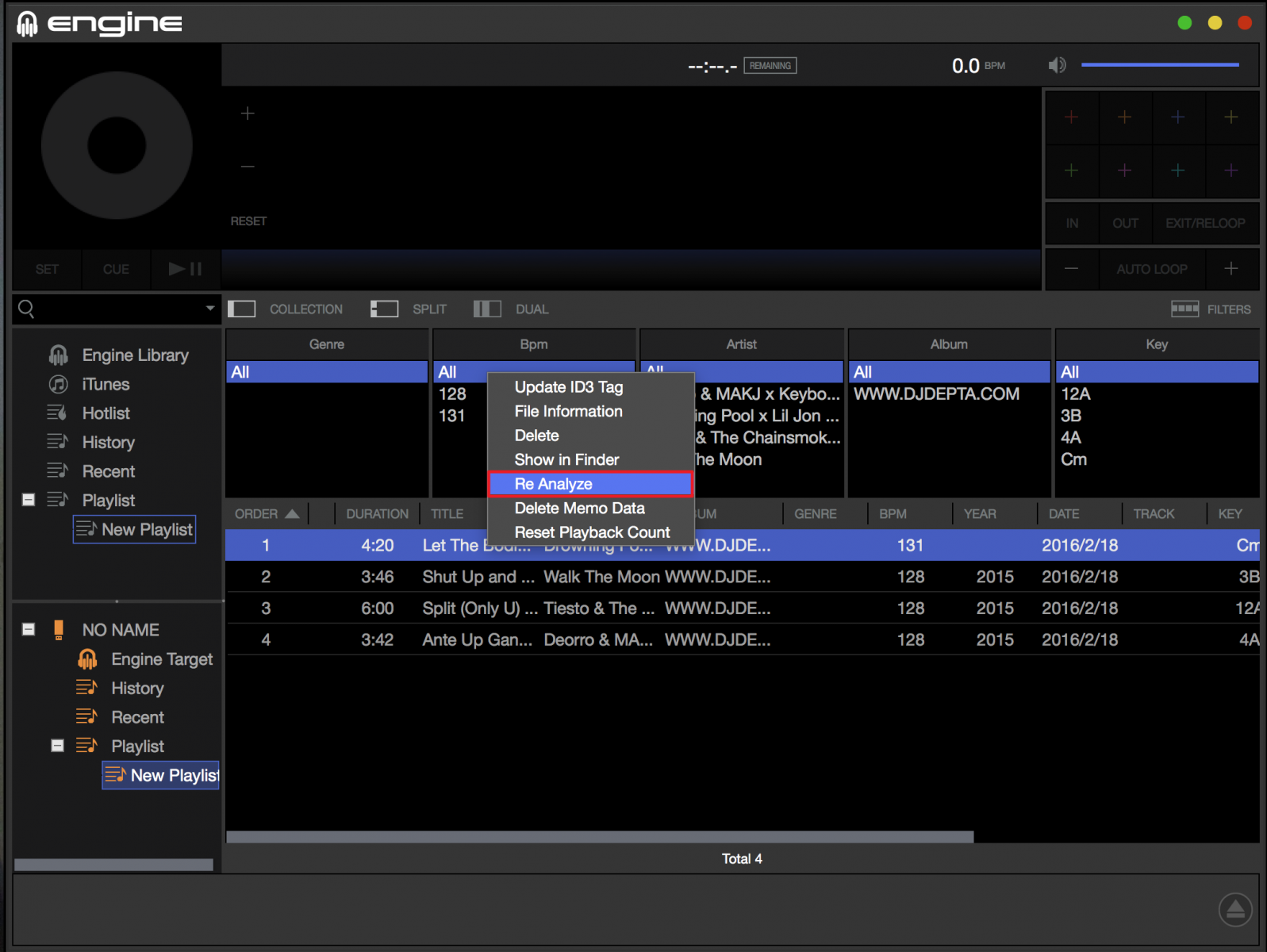Click the EXIT/RELOOP button

1204,223
